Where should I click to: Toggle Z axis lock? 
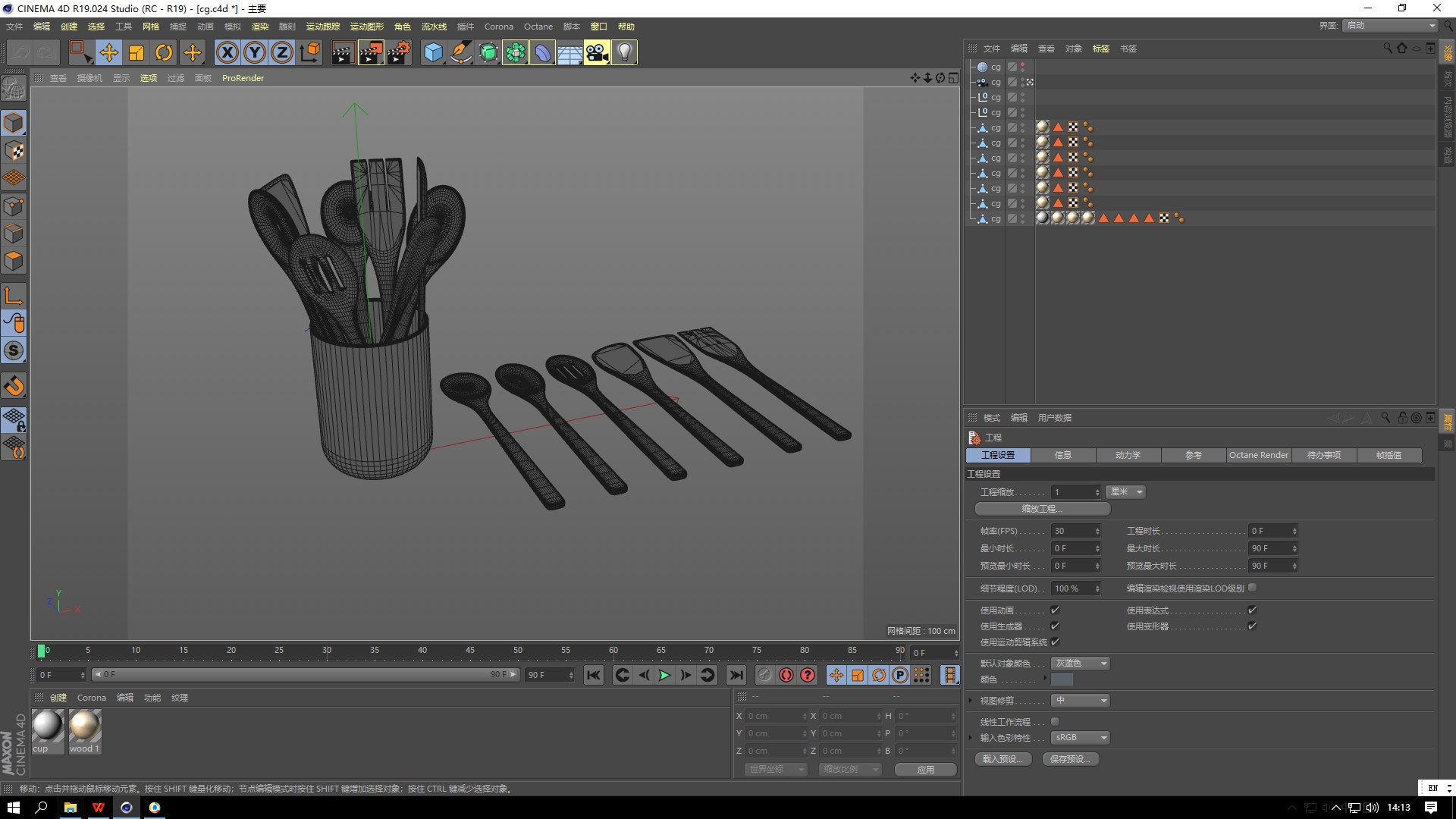tap(282, 53)
